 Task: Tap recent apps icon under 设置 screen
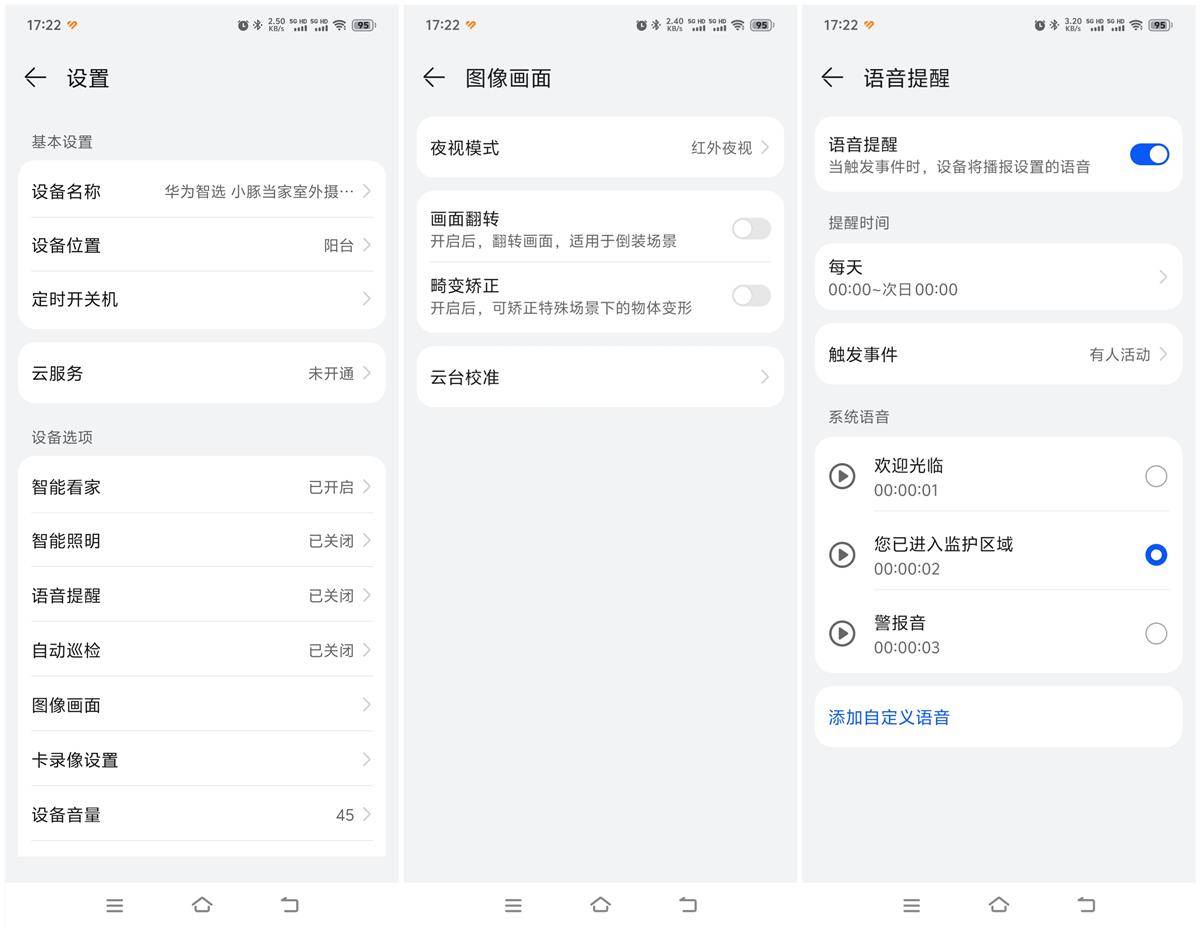pos(115,905)
